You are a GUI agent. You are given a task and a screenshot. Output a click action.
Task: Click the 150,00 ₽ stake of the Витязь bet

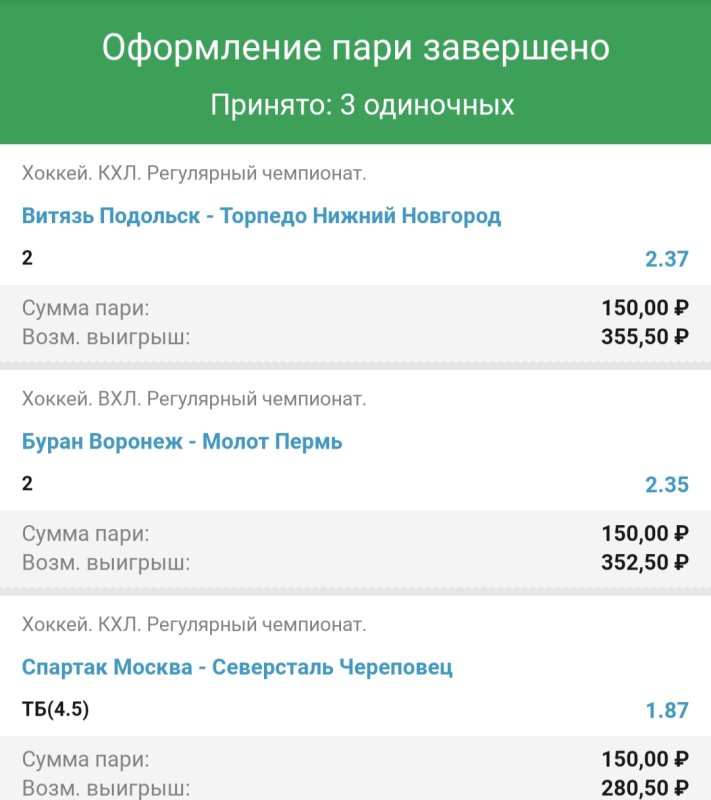(645, 308)
